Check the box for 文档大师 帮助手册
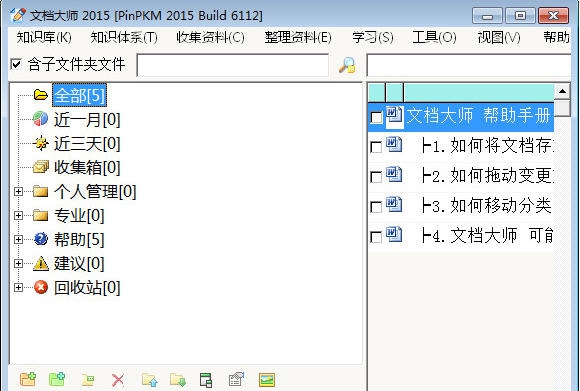Viewport: 580px width, 391px height. click(x=376, y=118)
